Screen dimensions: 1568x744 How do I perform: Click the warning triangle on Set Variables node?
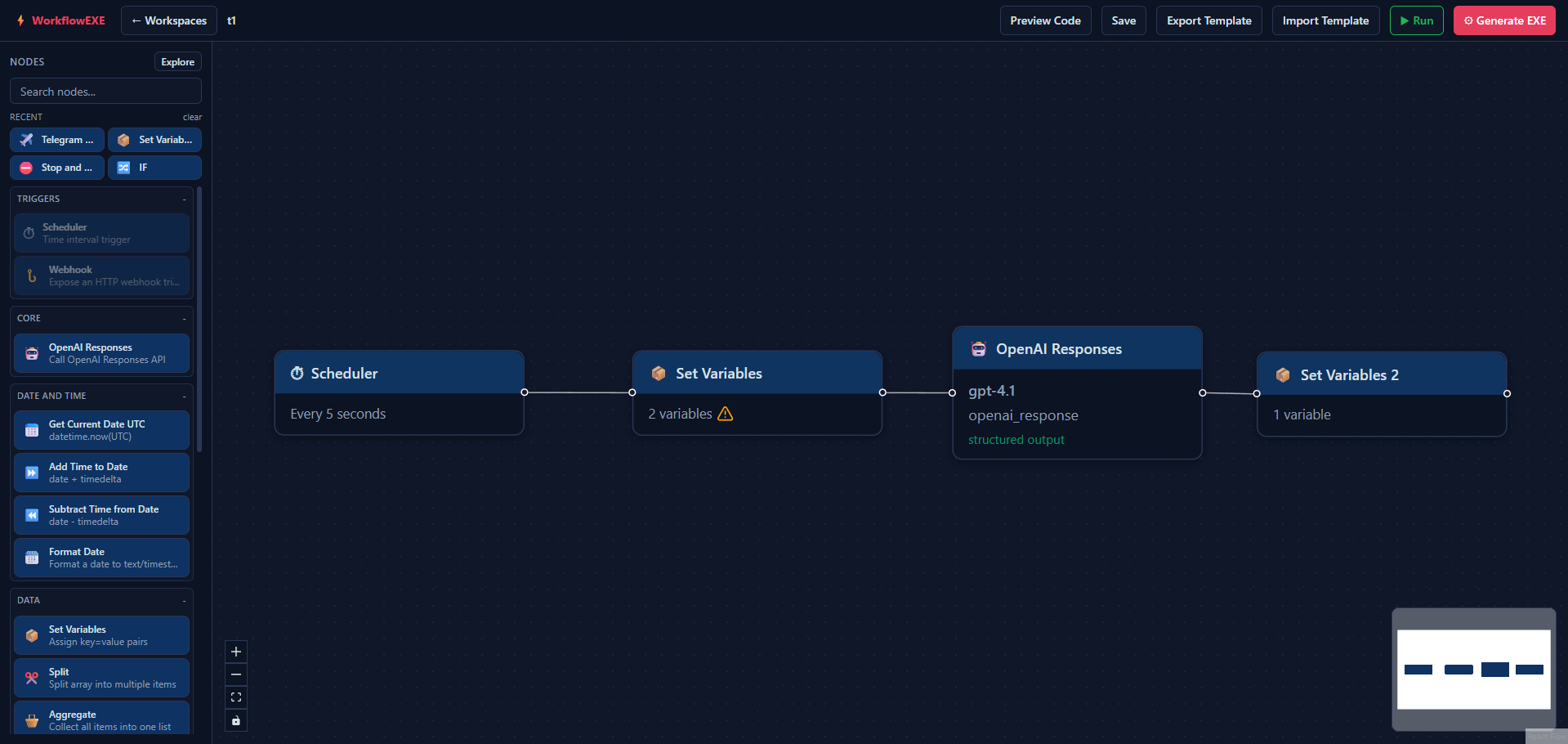pyautogui.click(x=725, y=414)
